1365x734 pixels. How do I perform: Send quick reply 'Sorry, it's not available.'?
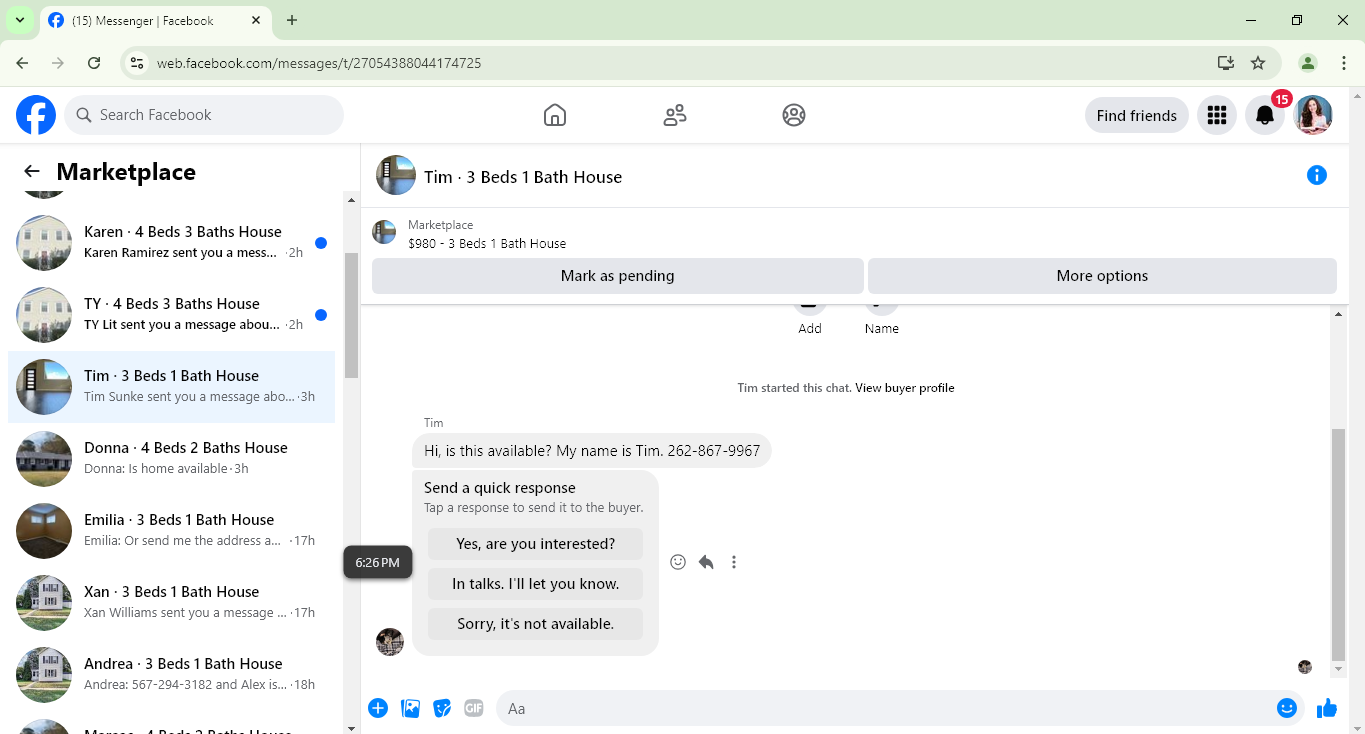[535, 624]
